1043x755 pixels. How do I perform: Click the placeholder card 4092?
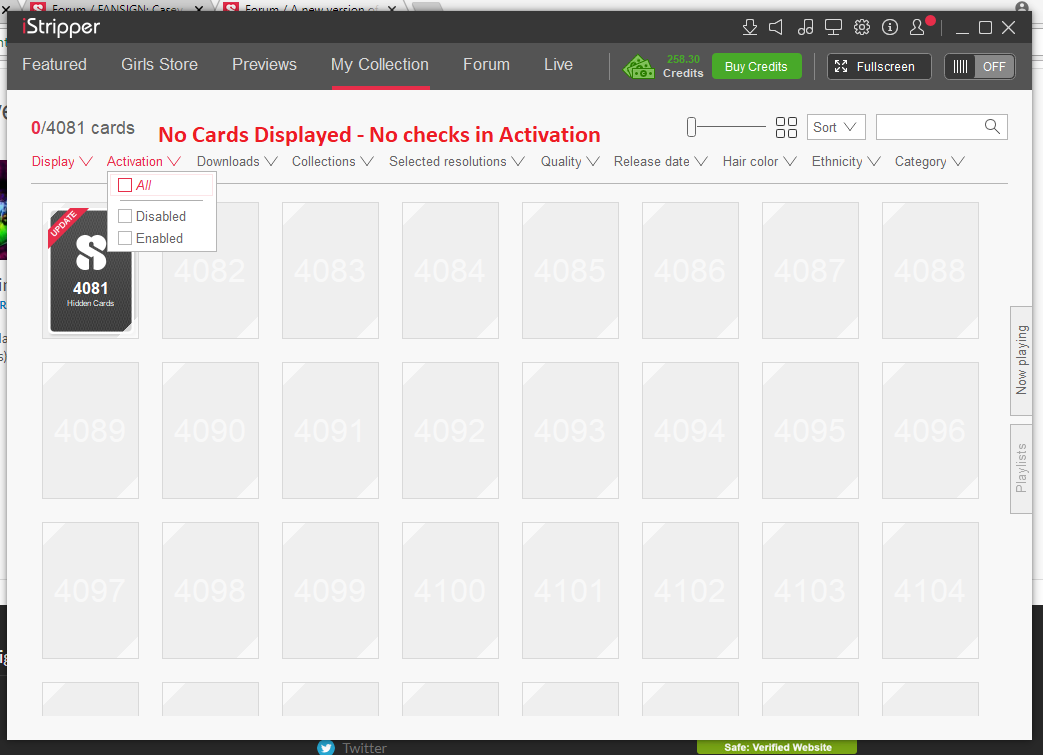click(x=450, y=430)
